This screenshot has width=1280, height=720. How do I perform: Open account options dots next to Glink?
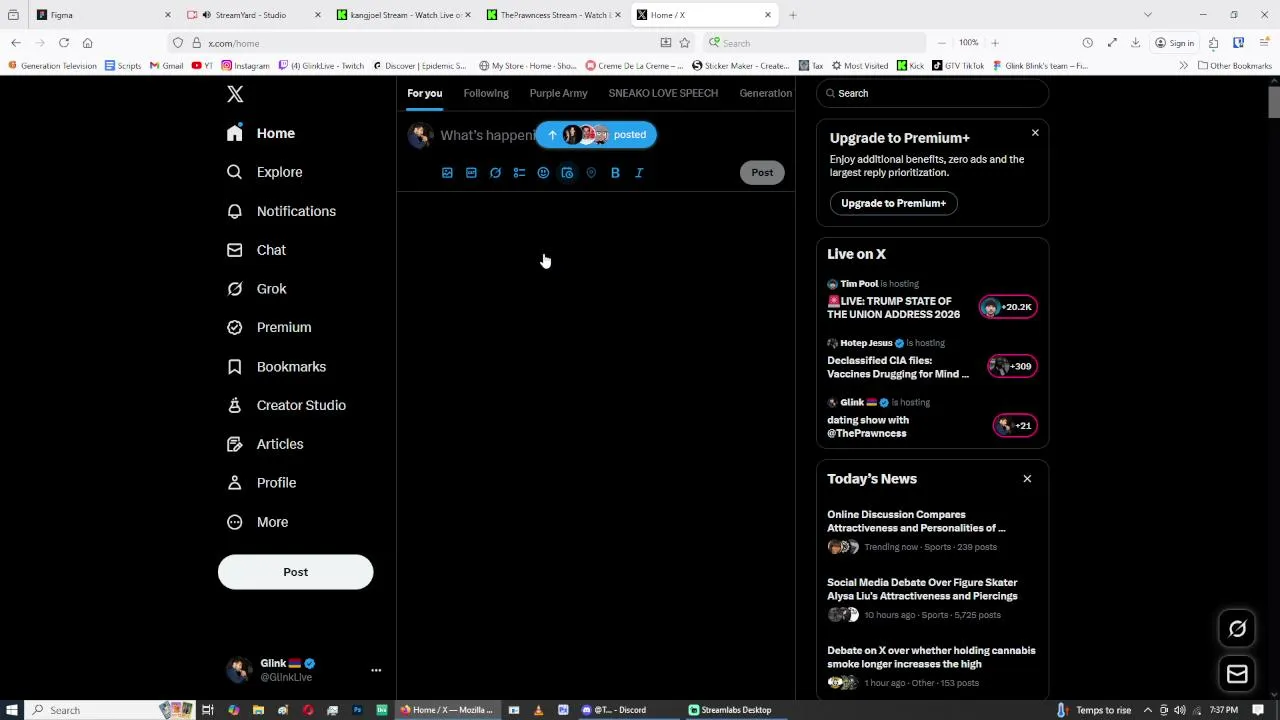[376, 670]
